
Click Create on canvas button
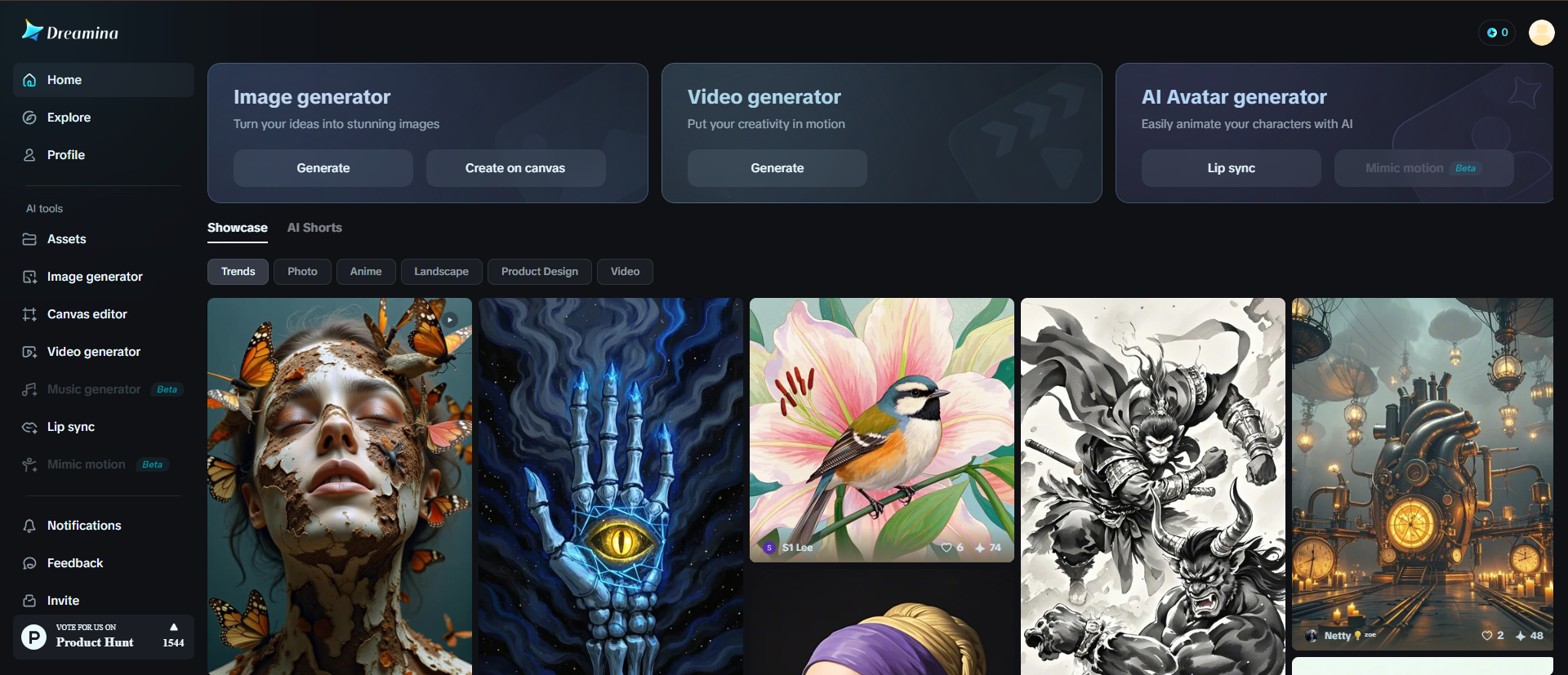tap(515, 168)
